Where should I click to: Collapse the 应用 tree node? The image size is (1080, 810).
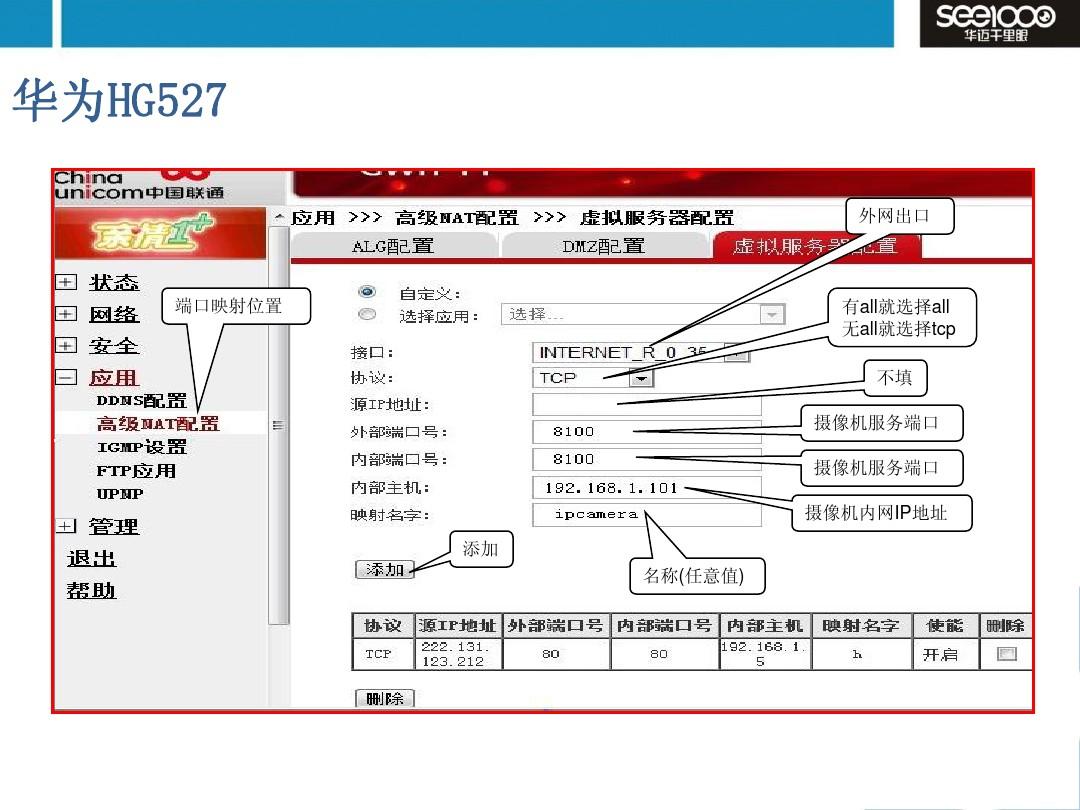point(65,377)
